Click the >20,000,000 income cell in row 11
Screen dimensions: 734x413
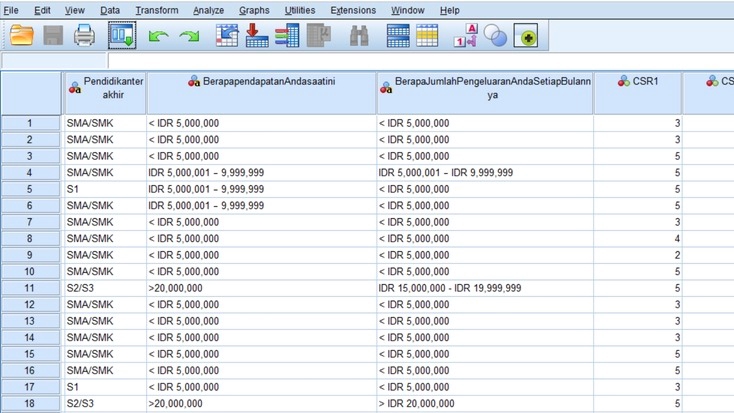pyautogui.click(x=262, y=288)
